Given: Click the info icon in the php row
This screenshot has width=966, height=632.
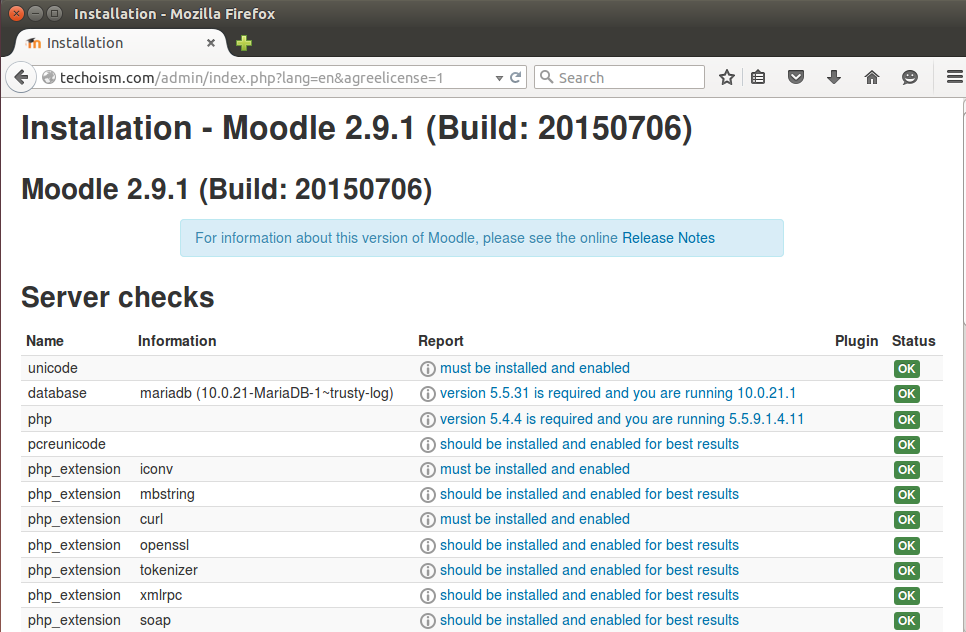Looking at the screenshot, I should coord(428,420).
